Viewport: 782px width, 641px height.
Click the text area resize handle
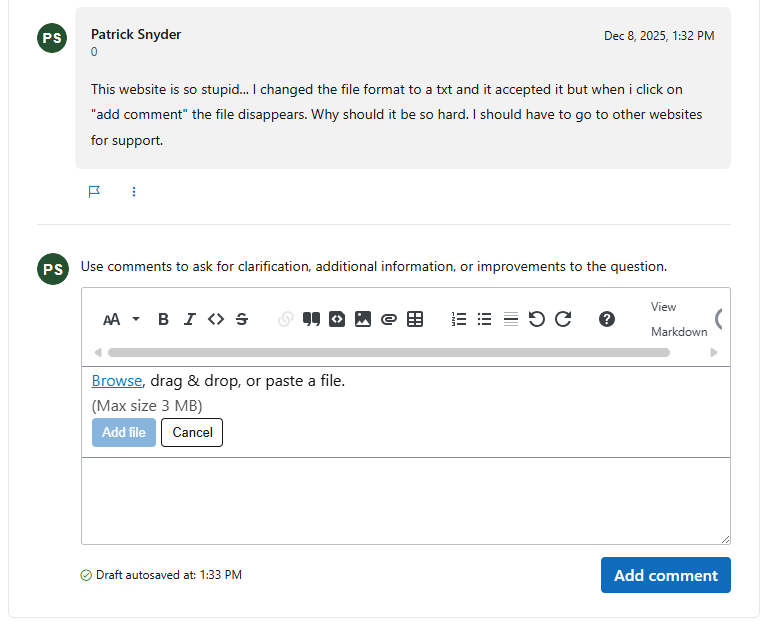(x=725, y=539)
